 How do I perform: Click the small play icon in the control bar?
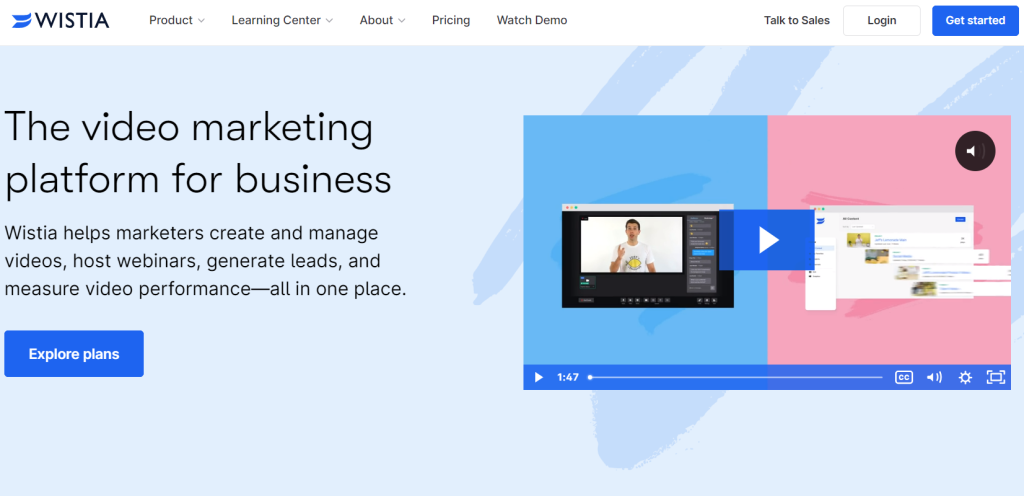click(x=538, y=377)
